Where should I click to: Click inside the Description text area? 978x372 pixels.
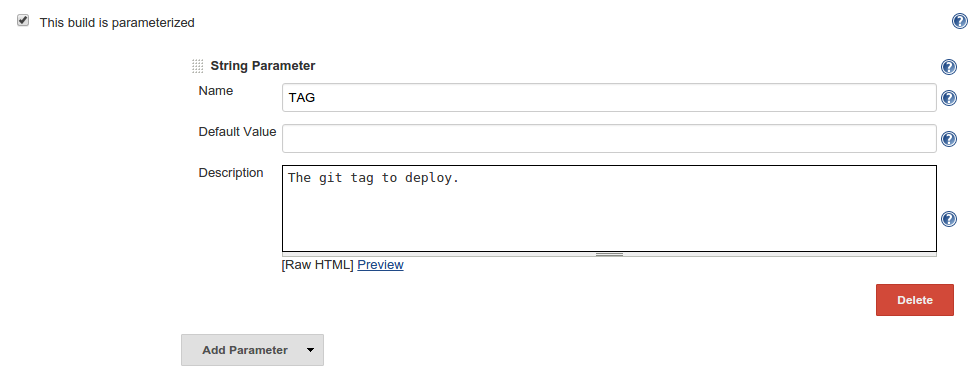point(609,208)
